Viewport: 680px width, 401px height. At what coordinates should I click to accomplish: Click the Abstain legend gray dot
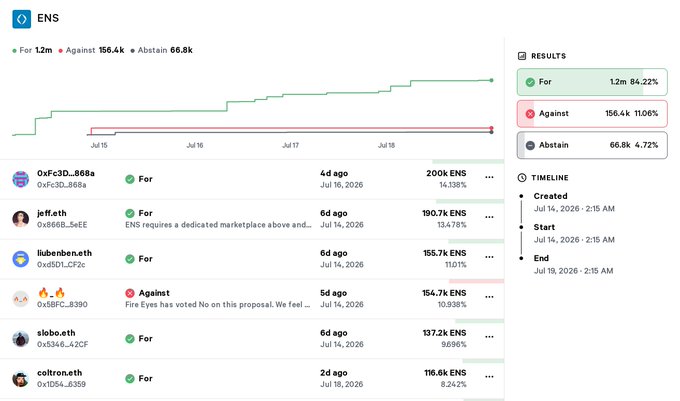132,51
